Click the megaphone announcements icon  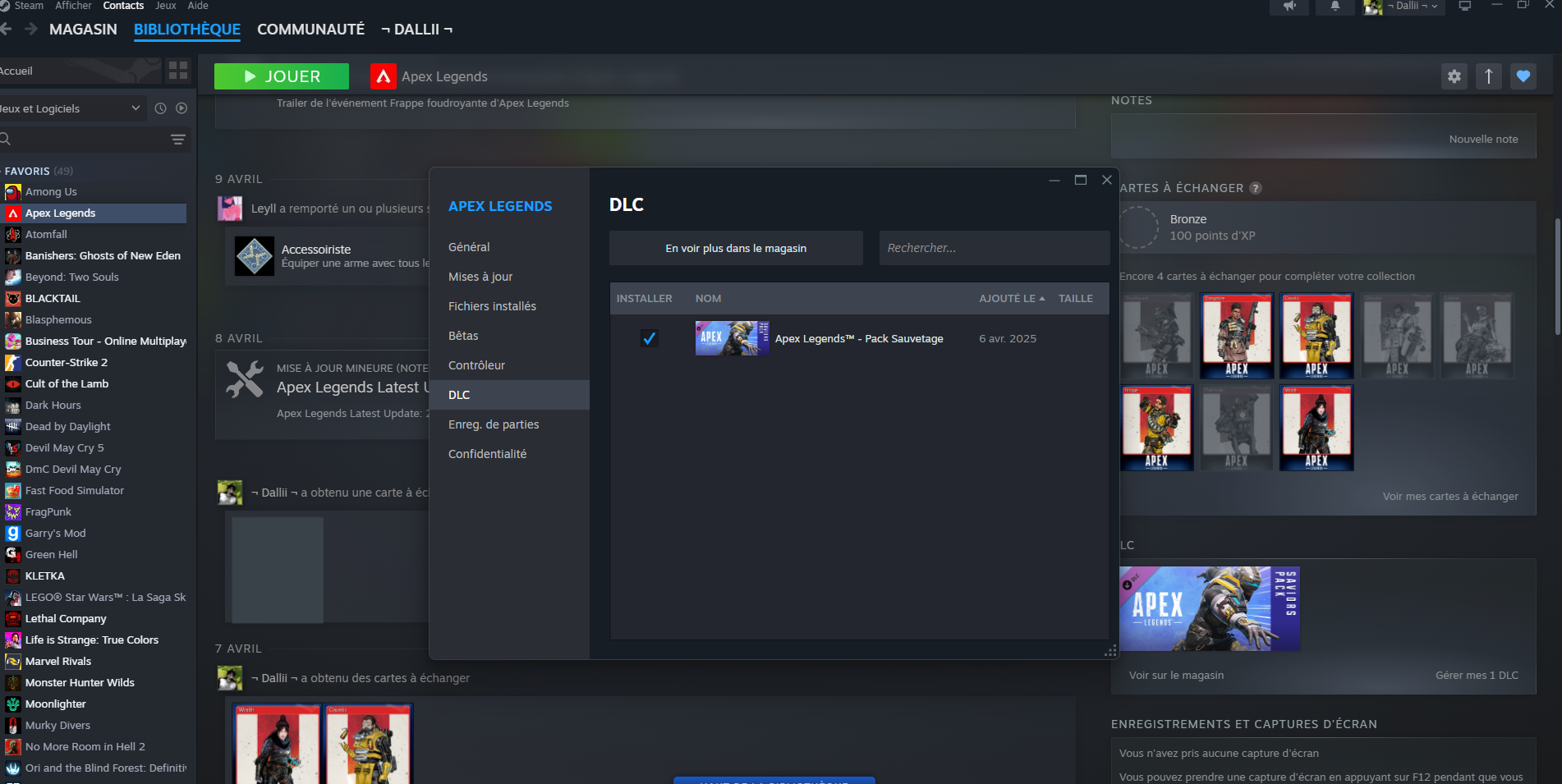[1290, 7]
